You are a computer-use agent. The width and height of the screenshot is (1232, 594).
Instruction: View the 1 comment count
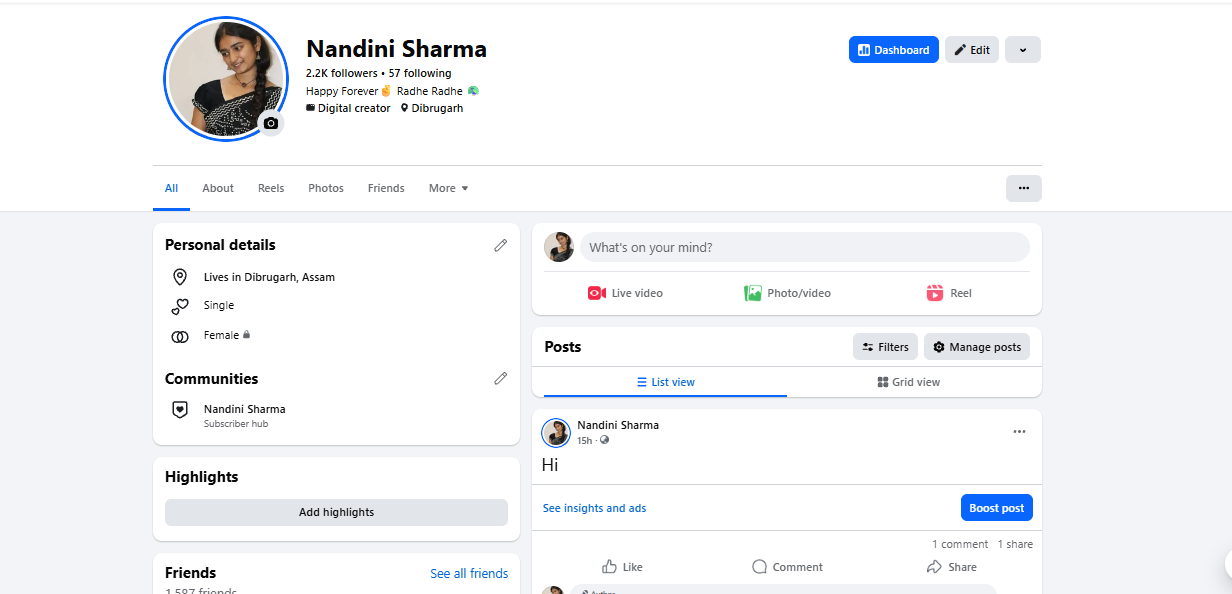tap(960, 544)
